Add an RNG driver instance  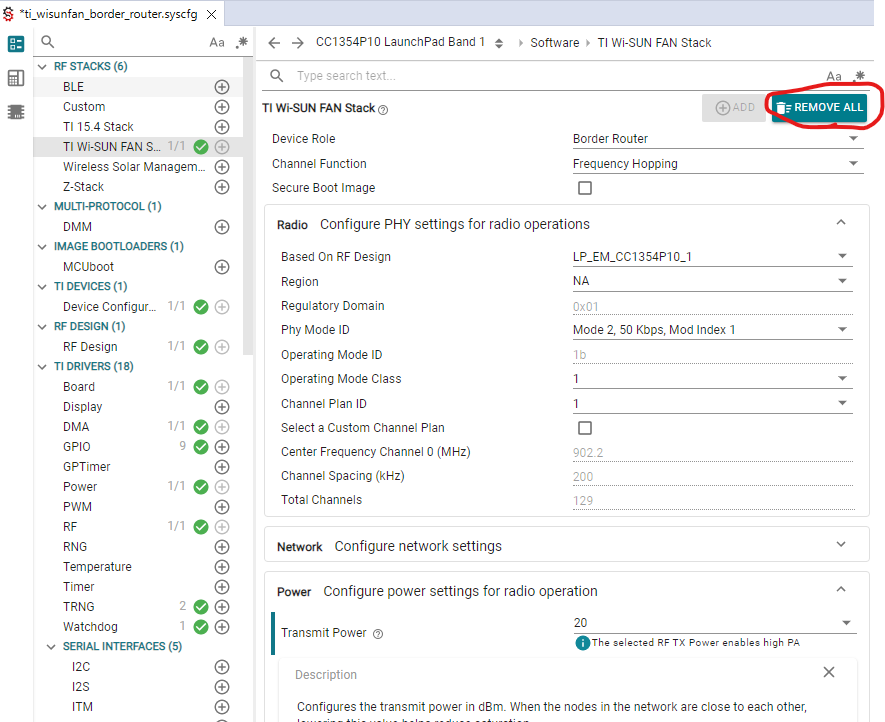click(x=222, y=547)
